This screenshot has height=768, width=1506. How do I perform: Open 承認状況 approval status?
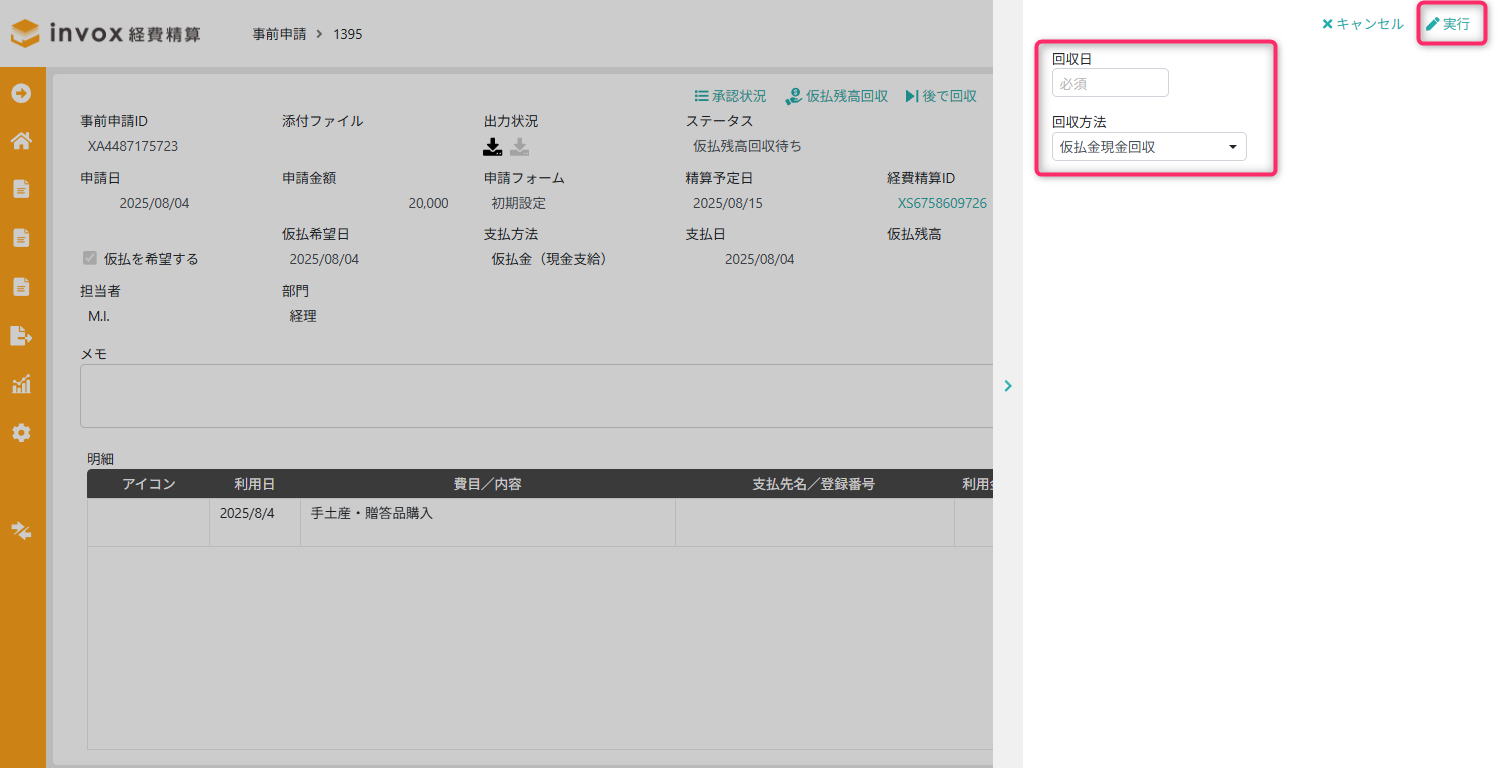tap(730, 96)
